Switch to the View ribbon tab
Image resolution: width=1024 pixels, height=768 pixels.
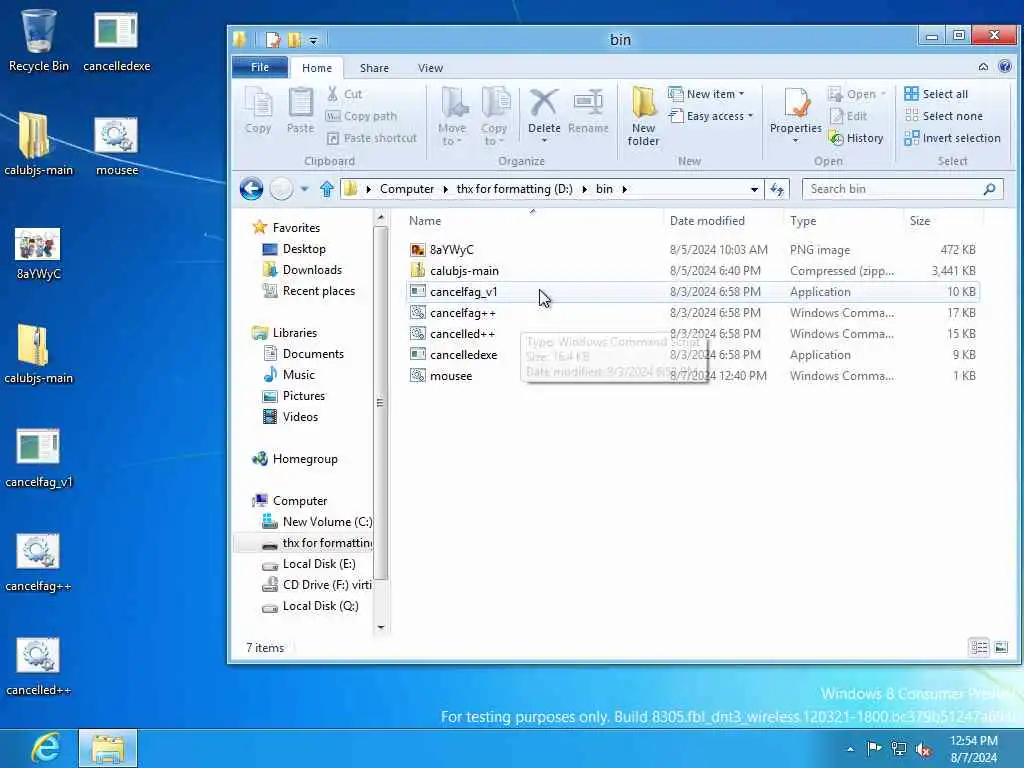pos(430,67)
